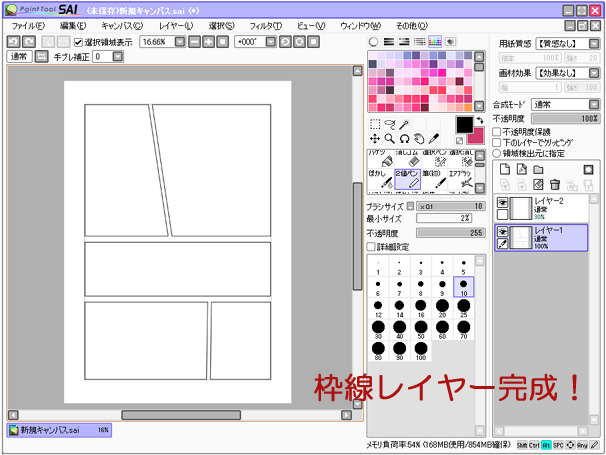606x455 pixels.
Task: Pick brush size 10 preset
Action: tap(463, 287)
